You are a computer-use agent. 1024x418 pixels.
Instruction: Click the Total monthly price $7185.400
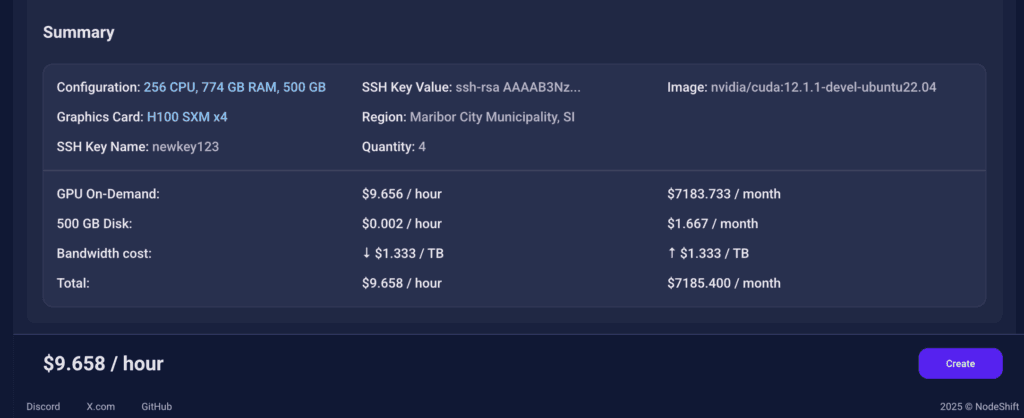[723, 283]
